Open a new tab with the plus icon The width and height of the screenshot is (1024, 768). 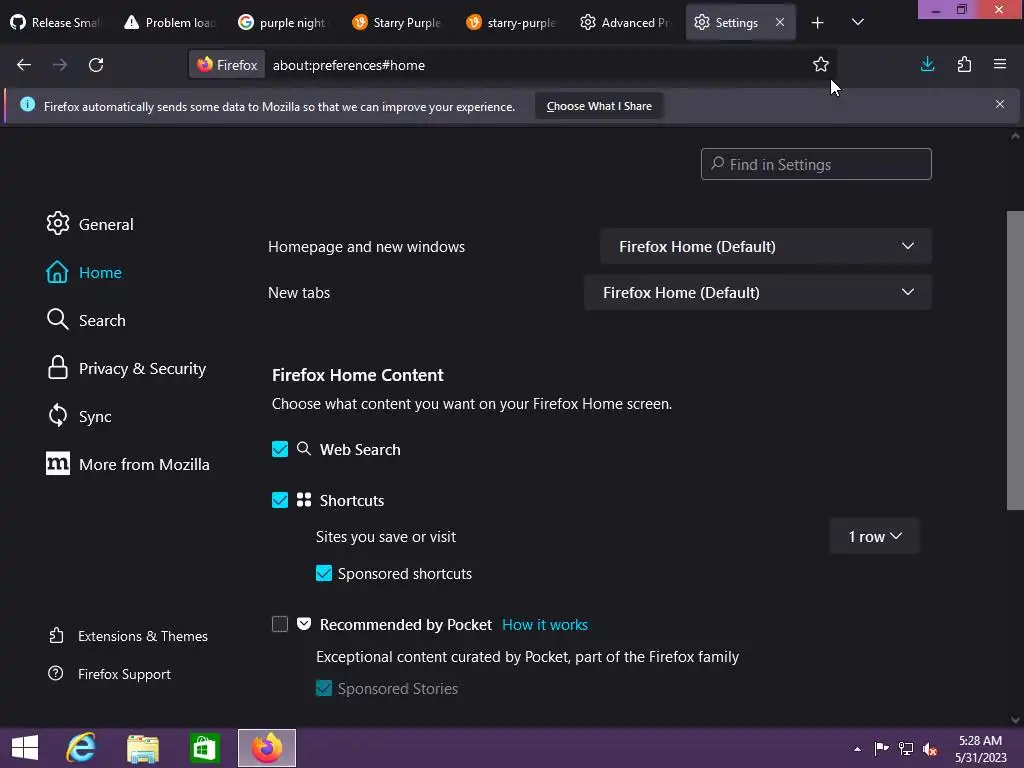coord(817,23)
